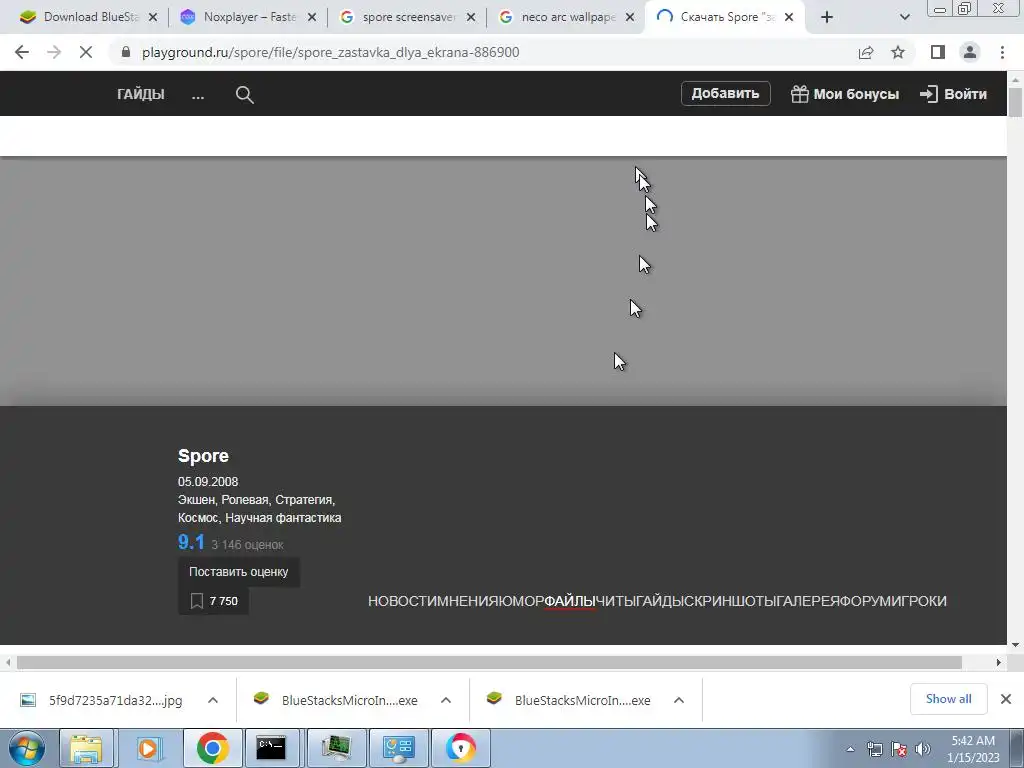Open the ГАЙДЫ header menu item
Screen dimensions: 1024x768
click(x=140, y=94)
